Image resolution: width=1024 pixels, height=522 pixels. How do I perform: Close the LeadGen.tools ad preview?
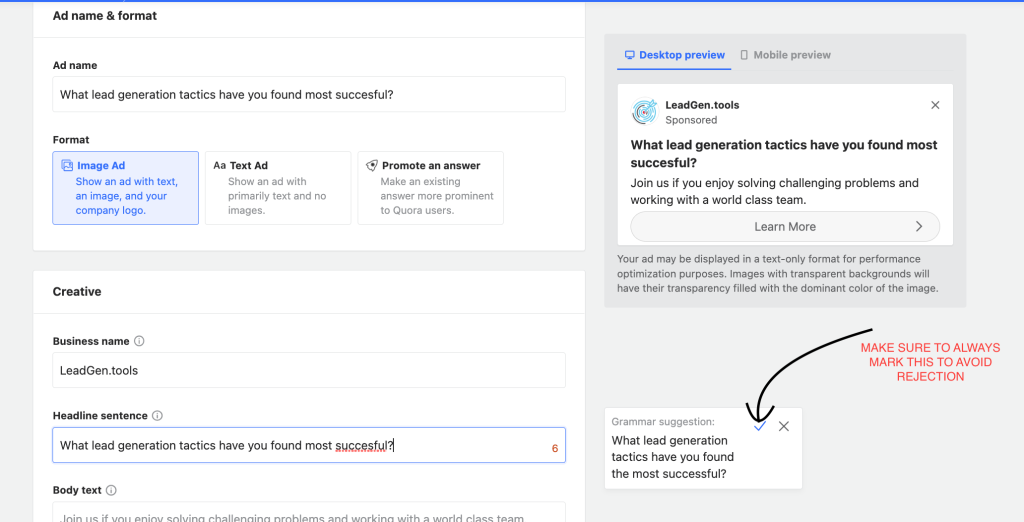[x=935, y=105]
